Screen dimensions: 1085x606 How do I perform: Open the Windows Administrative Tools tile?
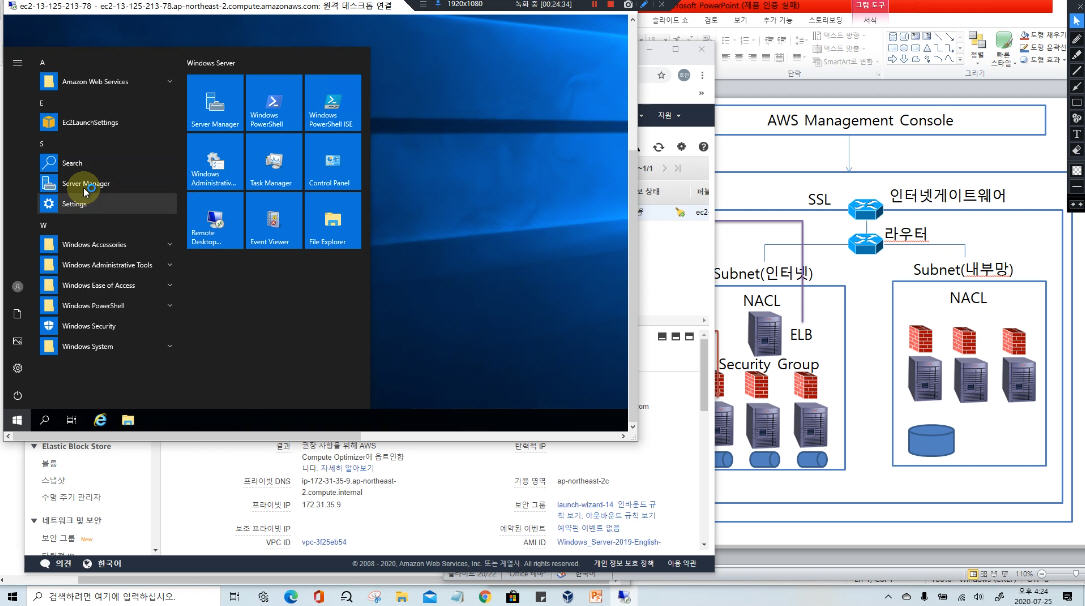click(x=215, y=161)
